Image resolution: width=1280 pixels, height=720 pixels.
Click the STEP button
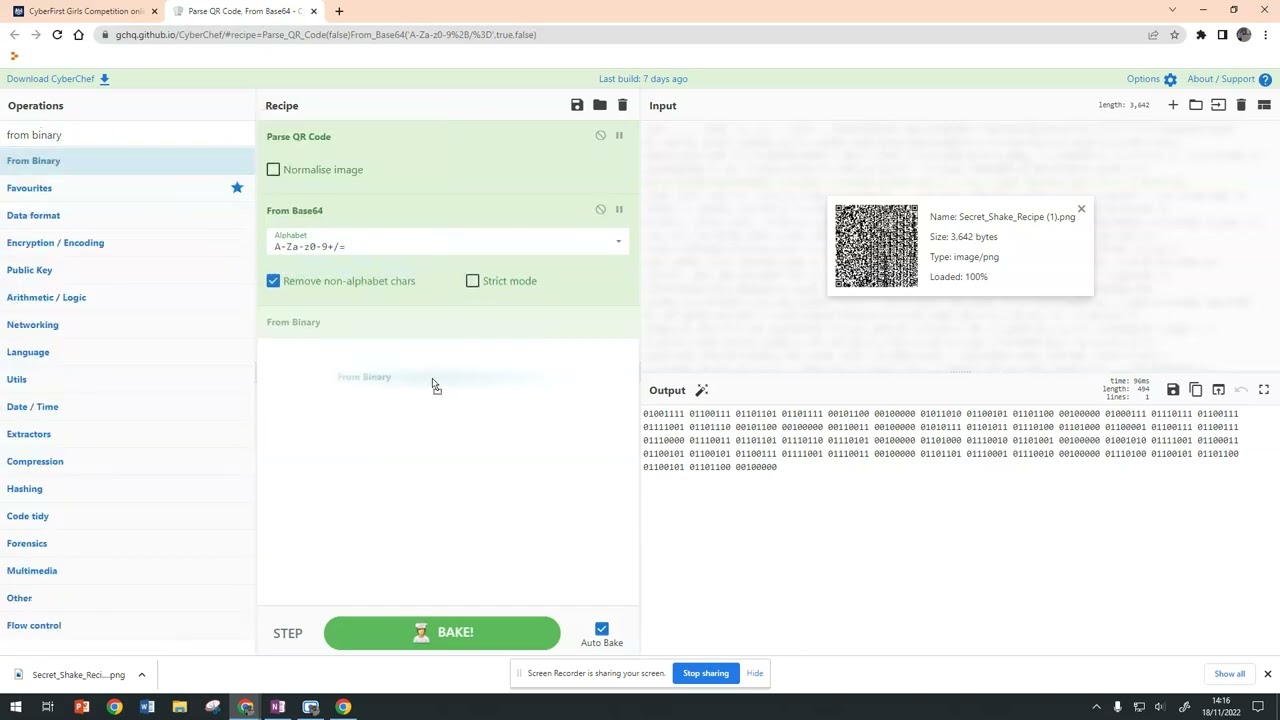point(288,633)
